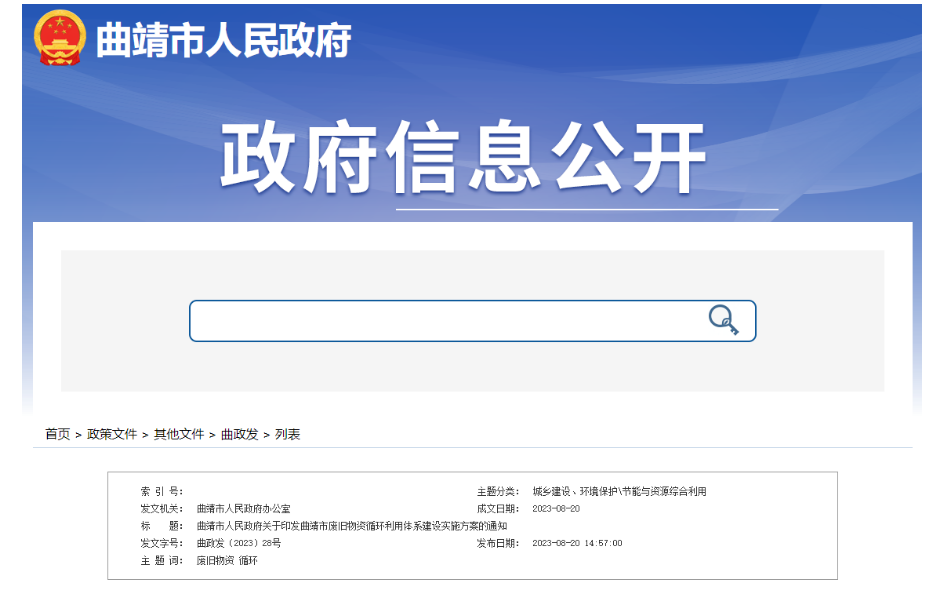Go to 首页 in the breadcrumb
The width and height of the screenshot is (943, 594).
57,434
